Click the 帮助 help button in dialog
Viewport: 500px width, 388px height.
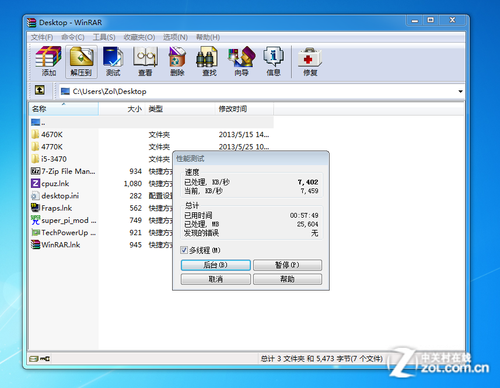(x=287, y=279)
